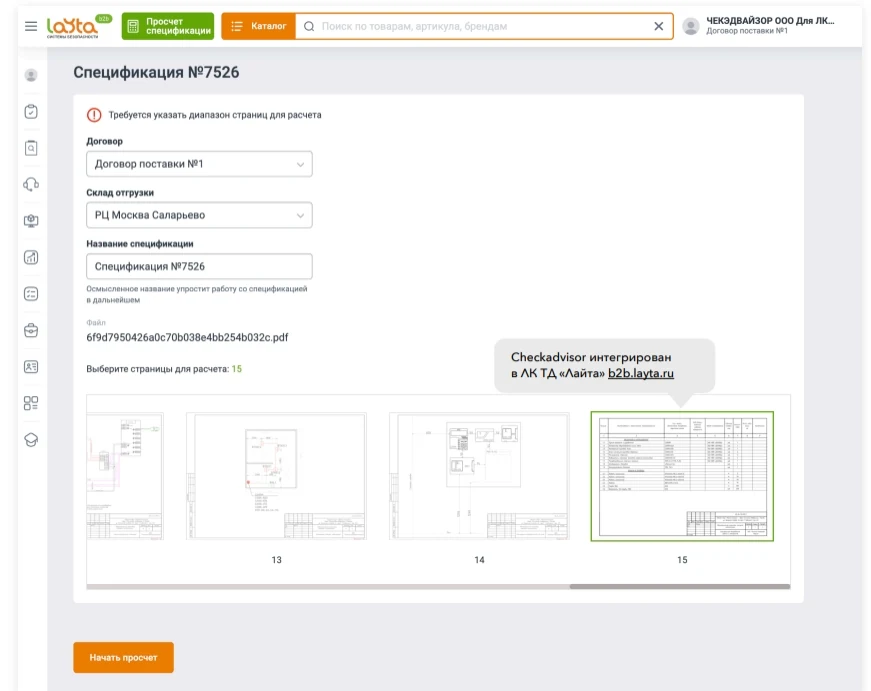Image resolution: width=871 pixels, height=691 pixels.
Task: Open the bar chart sidebar icon
Action: pyautogui.click(x=31, y=257)
